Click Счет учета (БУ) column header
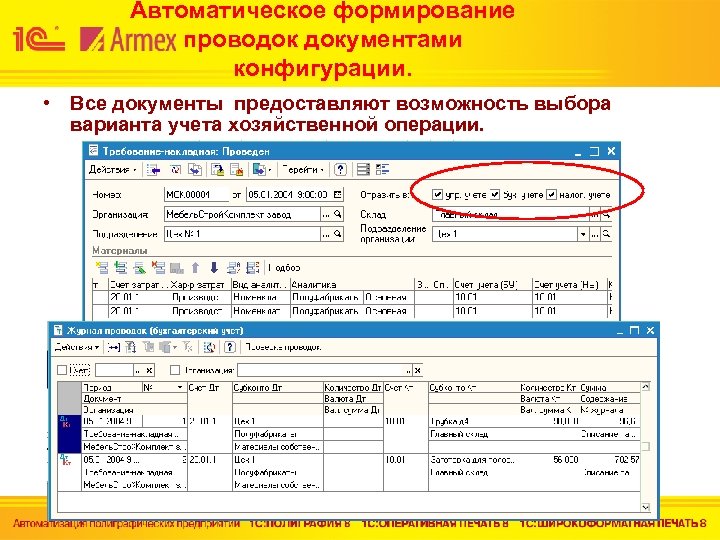The height and width of the screenshot is (540, 720). pos(492,285)
